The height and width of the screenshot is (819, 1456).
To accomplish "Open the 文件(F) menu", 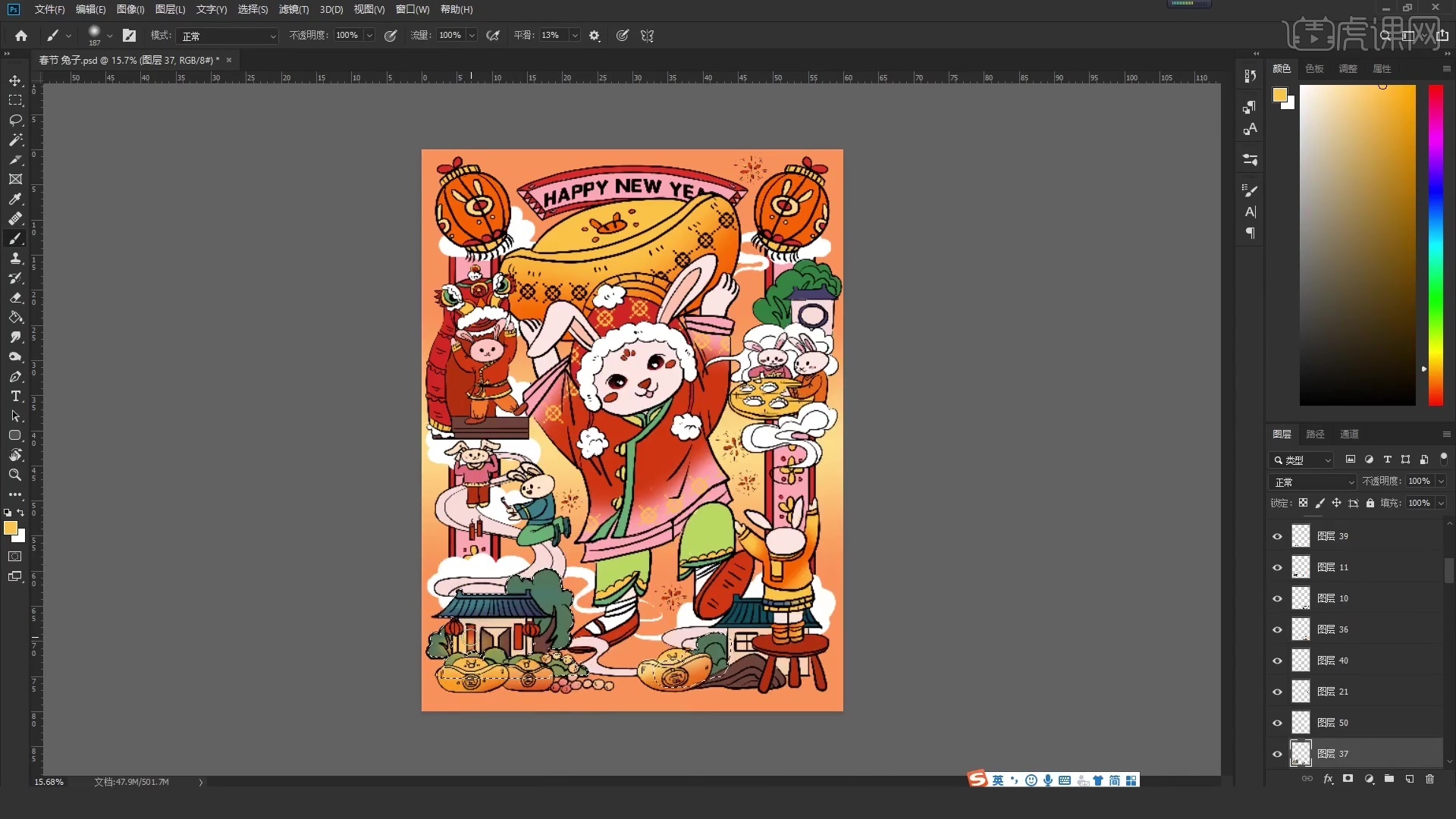I will 49,9.
